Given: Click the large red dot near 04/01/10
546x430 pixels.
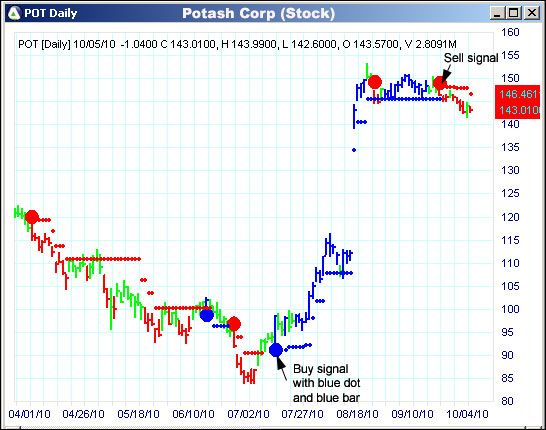Looking at the screenshot, I should click(x=32, y=217).
